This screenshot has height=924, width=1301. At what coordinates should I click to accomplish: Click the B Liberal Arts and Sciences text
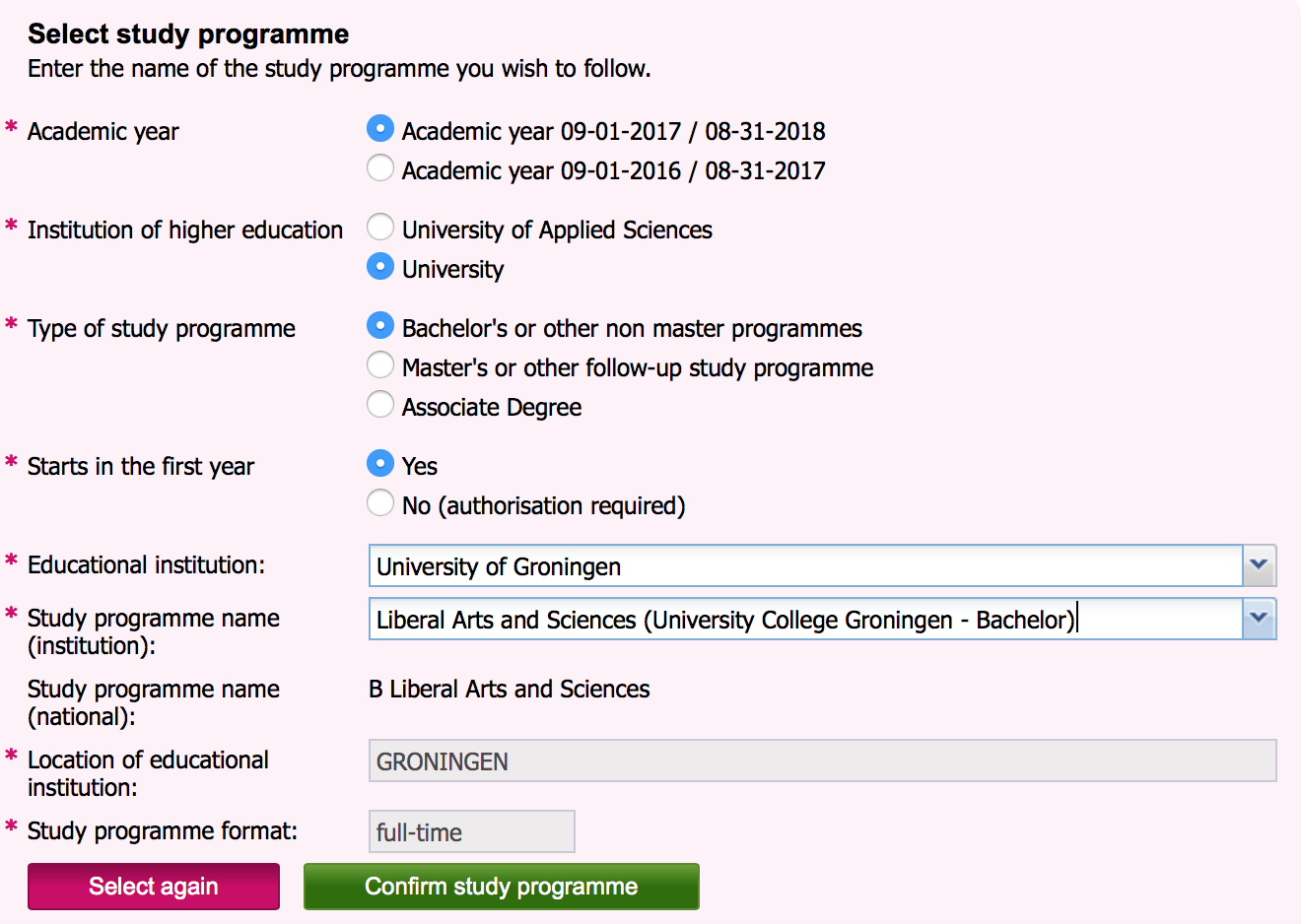coord(510,689)
